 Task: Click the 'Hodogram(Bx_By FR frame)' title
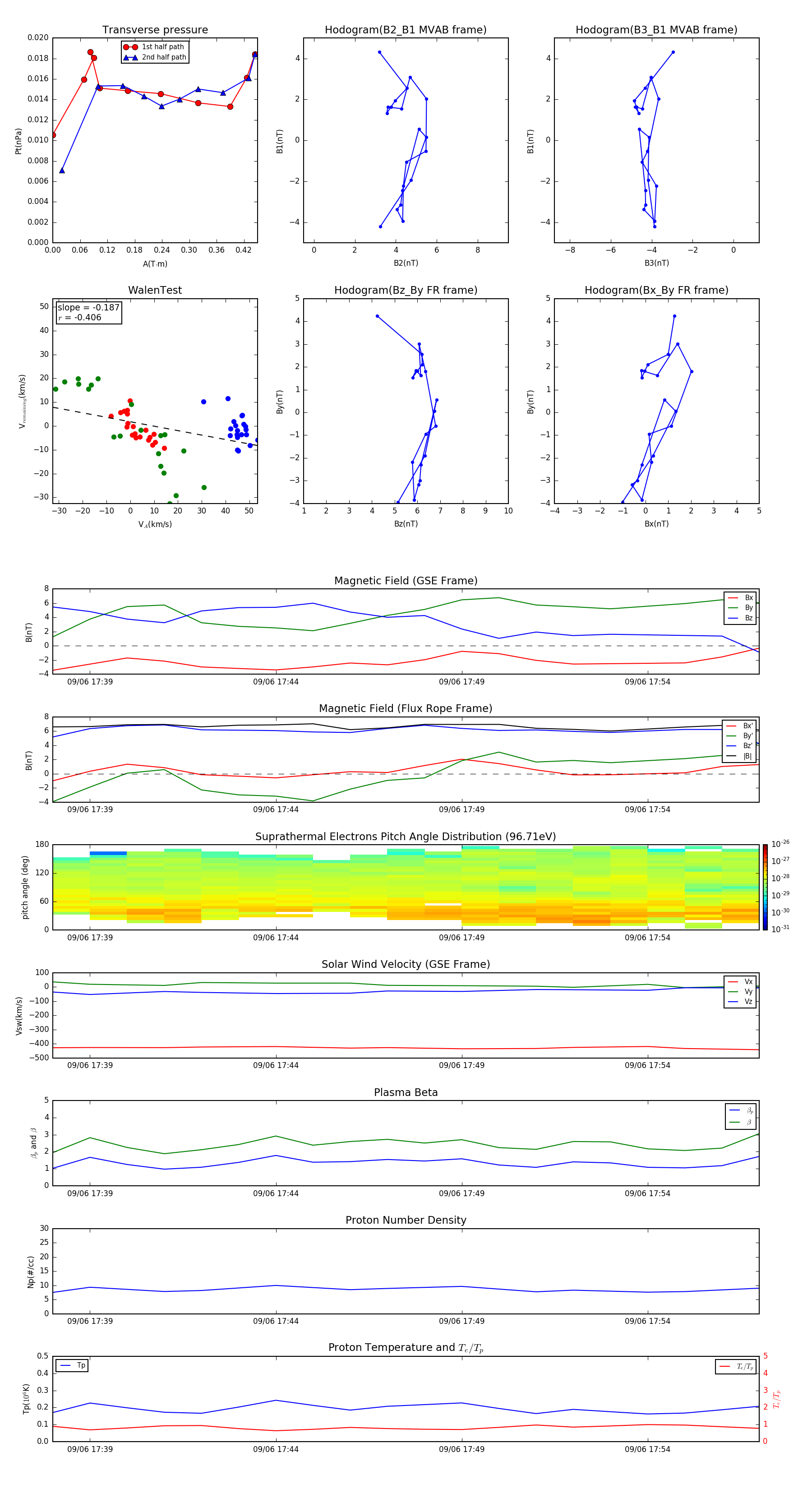point(656,290)
